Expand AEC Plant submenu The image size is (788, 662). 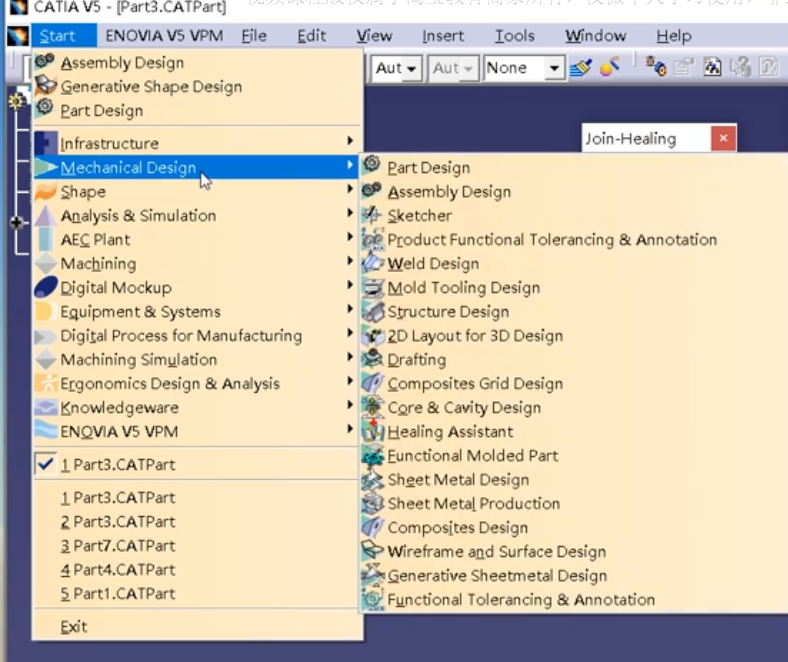pos(198,240)
